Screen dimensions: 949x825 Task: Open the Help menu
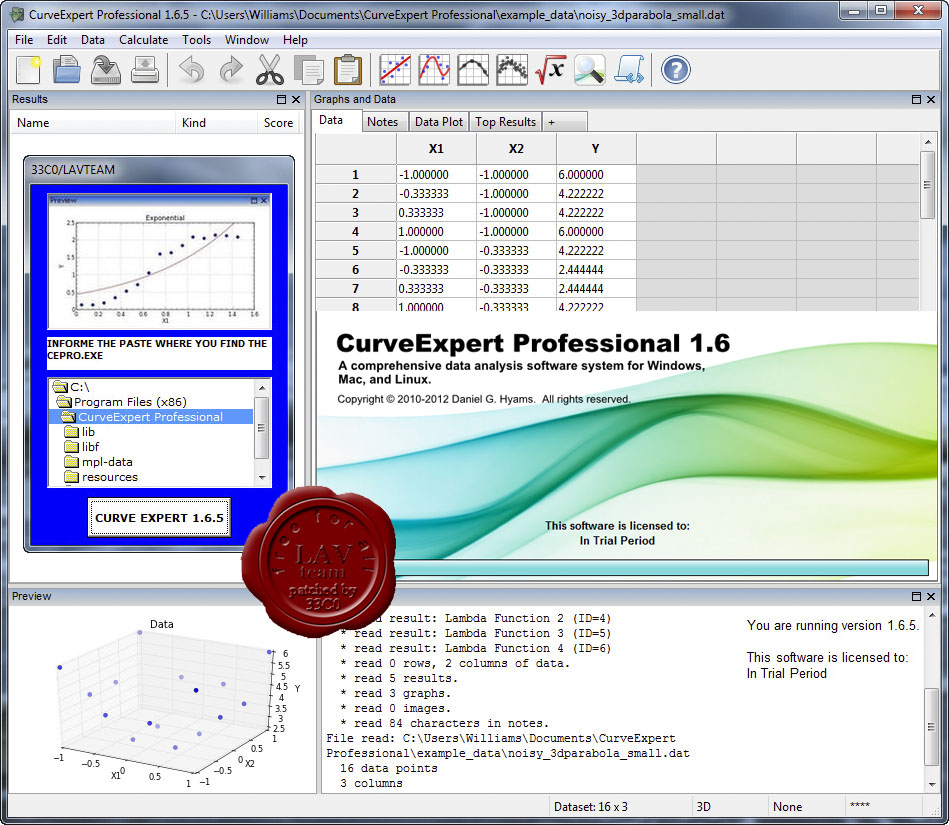tap(295, 40)
